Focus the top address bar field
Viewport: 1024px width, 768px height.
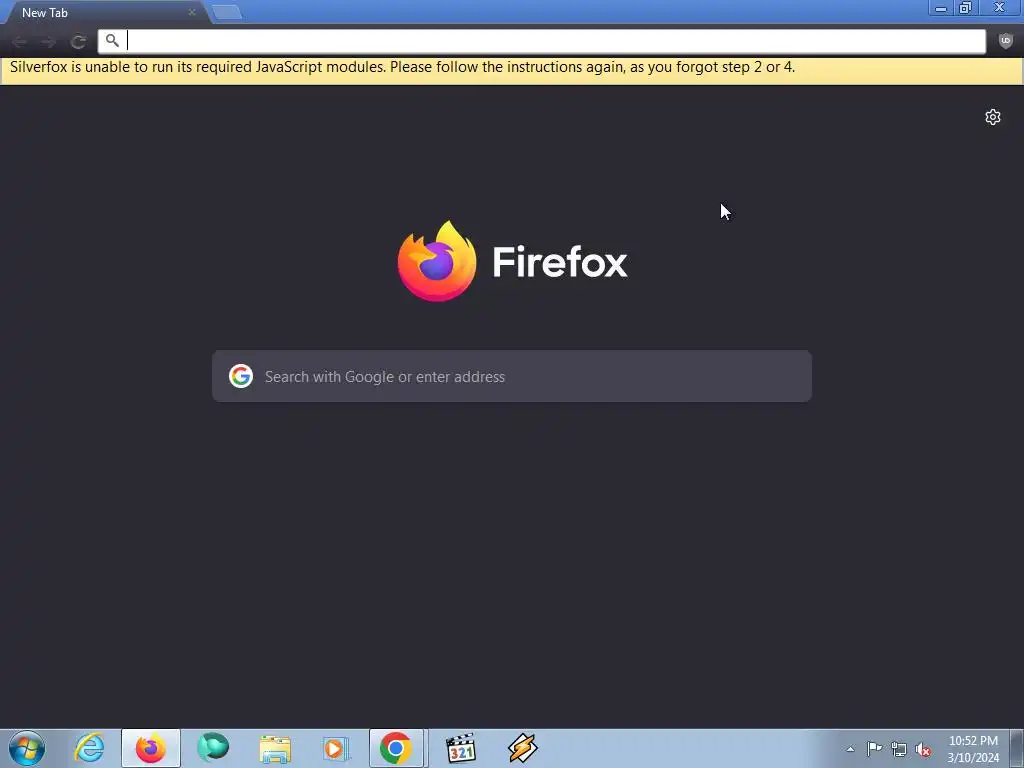click(x=541, y=41)
